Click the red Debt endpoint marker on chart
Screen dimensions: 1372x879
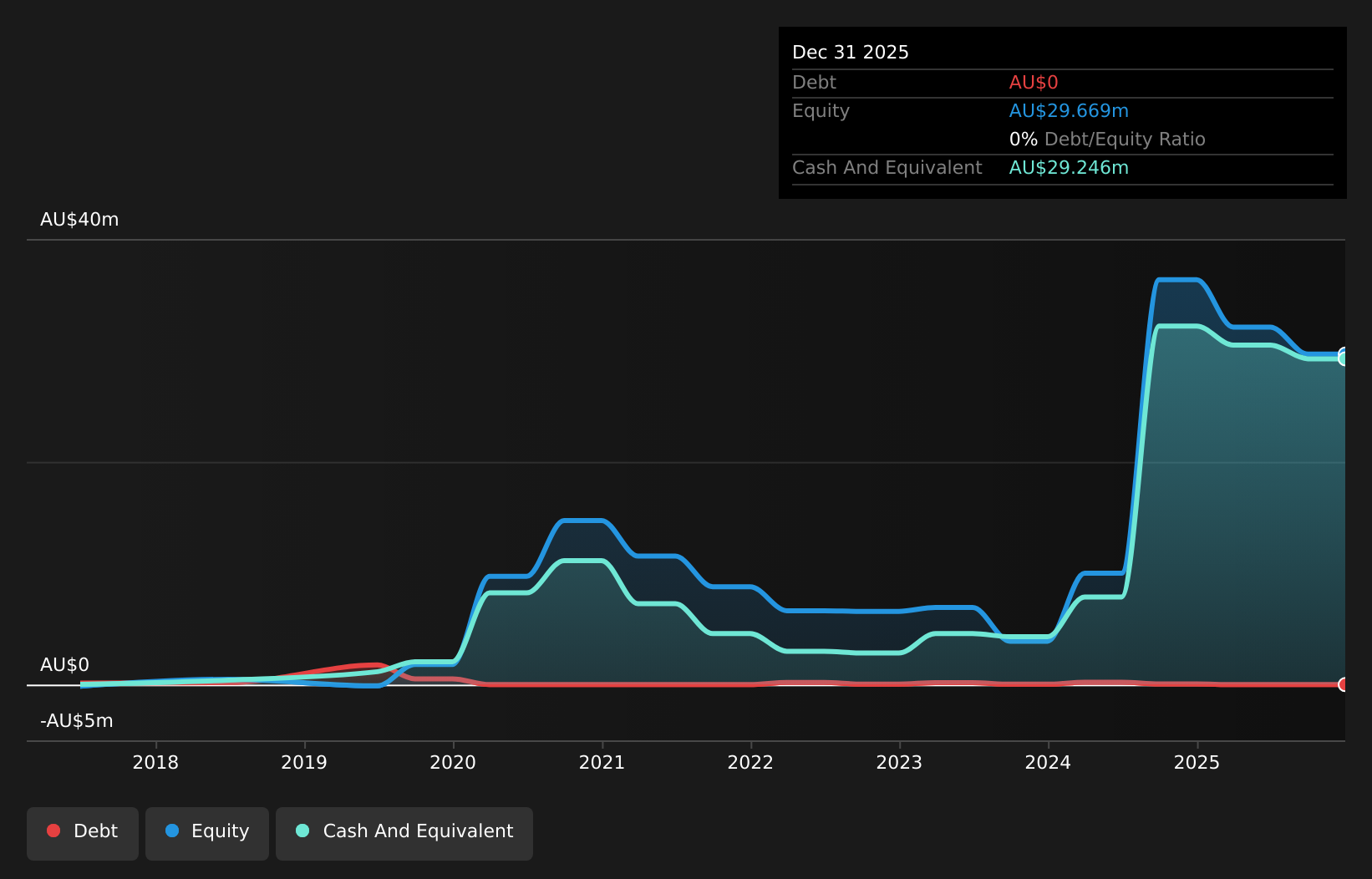[1344, 684]
